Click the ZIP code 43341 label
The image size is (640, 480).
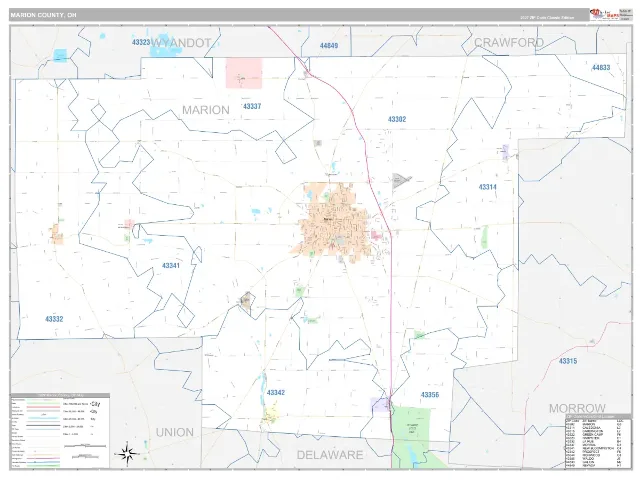coord(171,265)
